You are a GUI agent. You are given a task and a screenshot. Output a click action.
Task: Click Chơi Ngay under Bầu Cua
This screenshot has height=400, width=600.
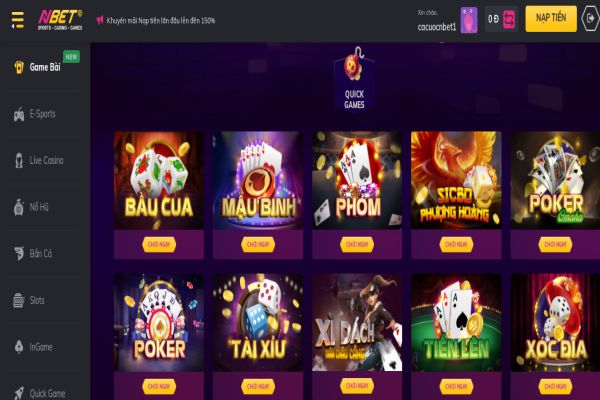point(159,245)
